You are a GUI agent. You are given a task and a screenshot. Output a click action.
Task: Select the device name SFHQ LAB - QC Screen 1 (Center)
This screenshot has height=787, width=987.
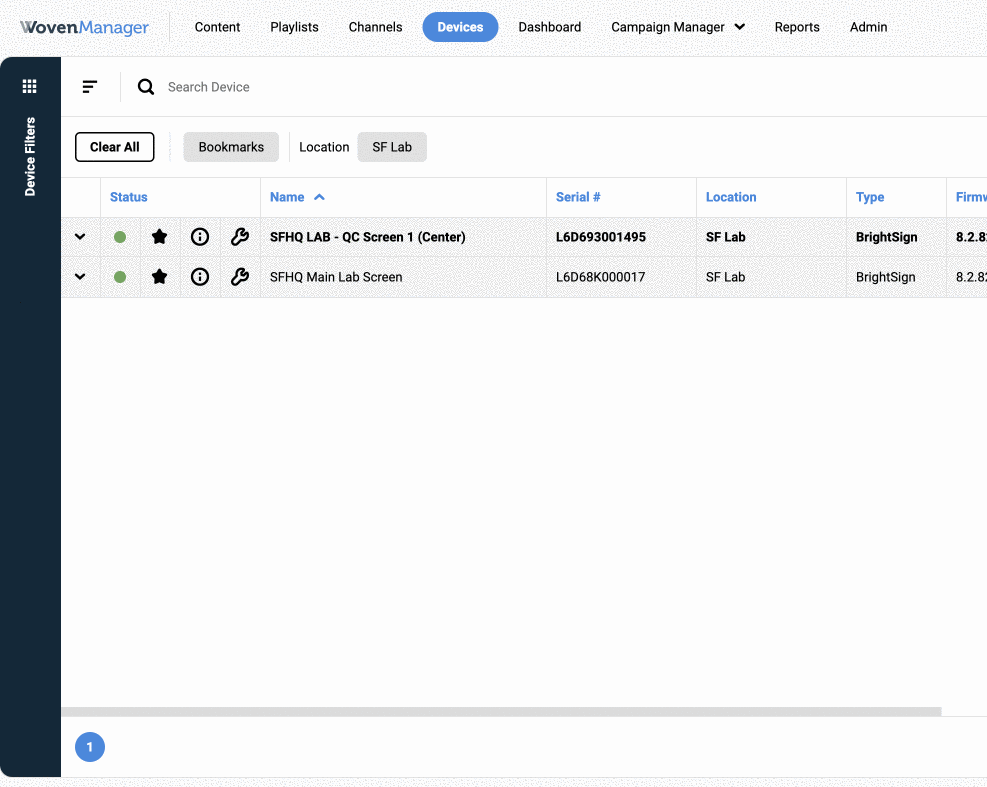[x=368, y=237]
